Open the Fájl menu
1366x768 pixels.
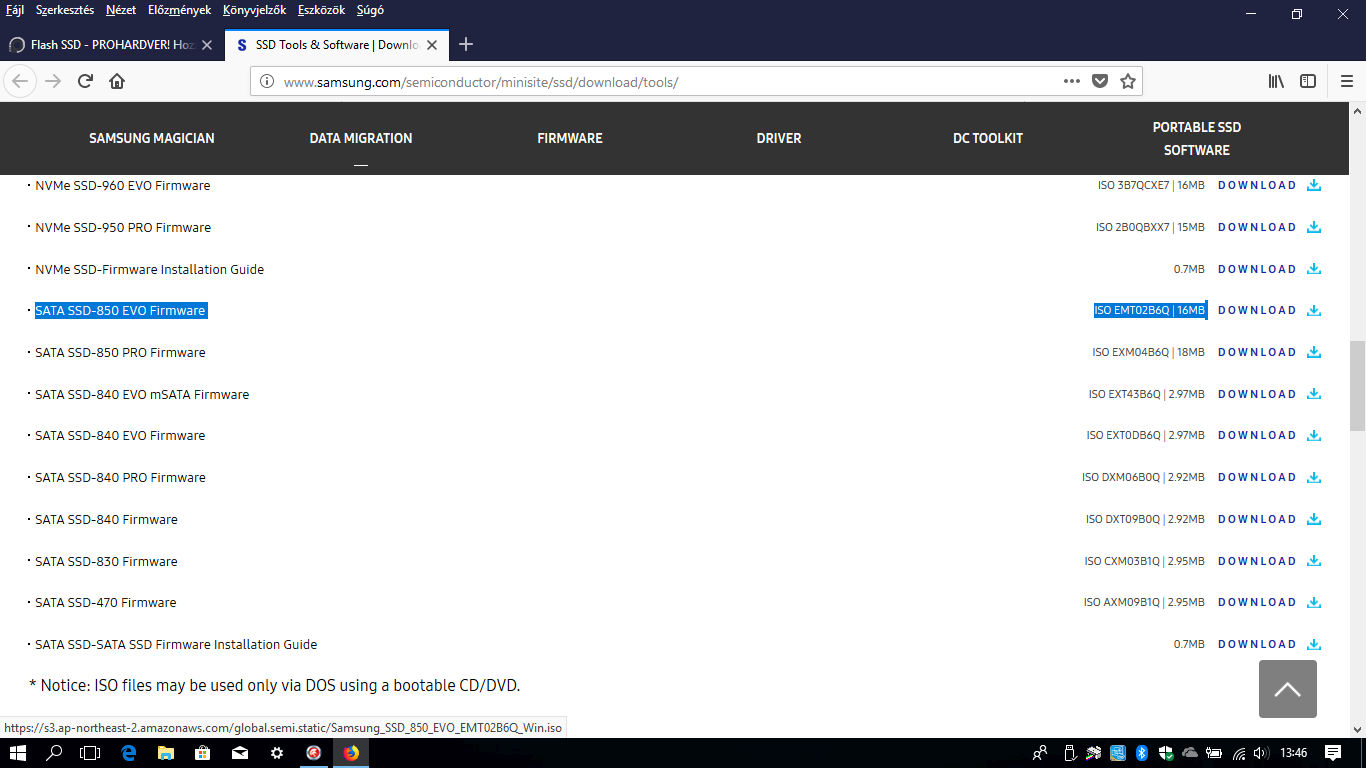(x=15, y=10)
